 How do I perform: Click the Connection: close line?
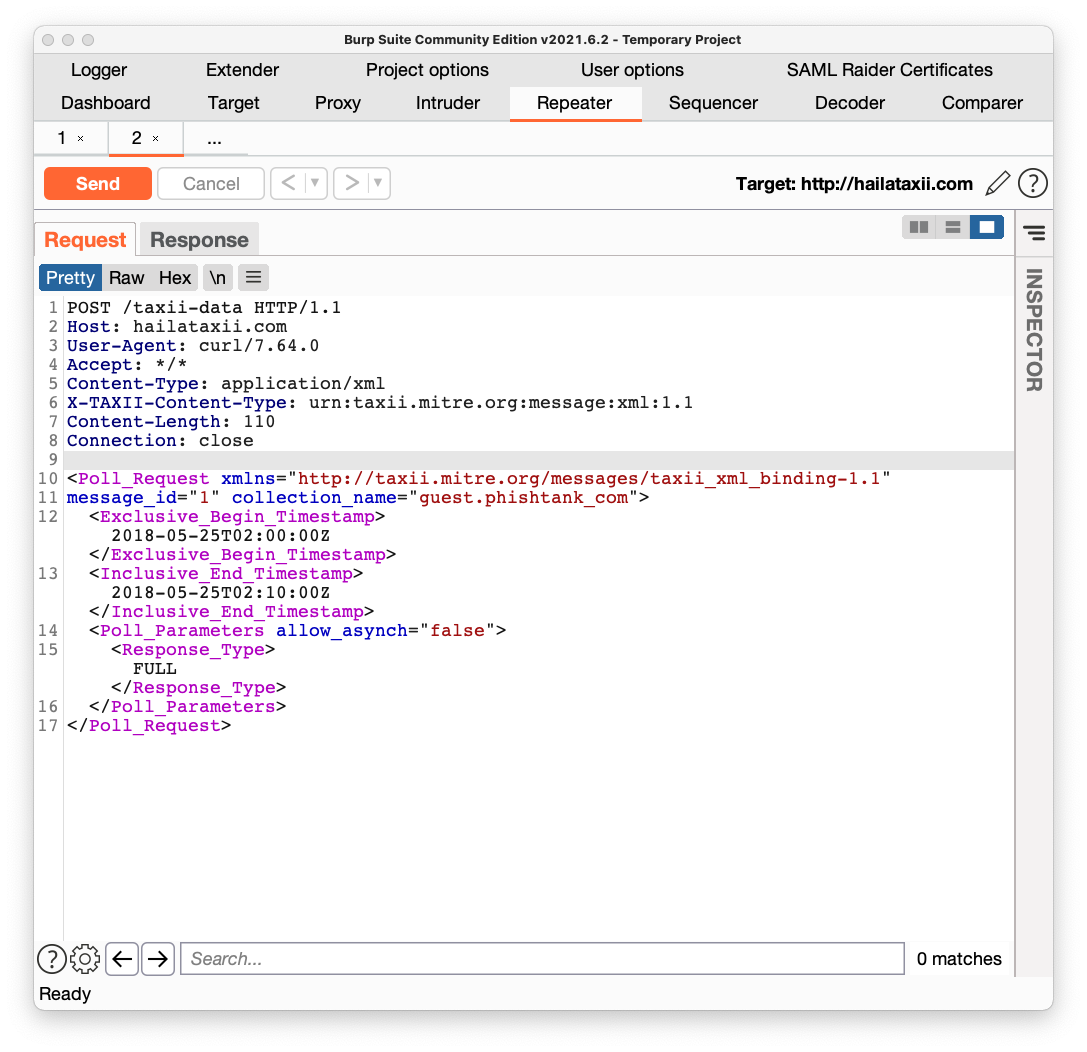[x=160, y=441]
